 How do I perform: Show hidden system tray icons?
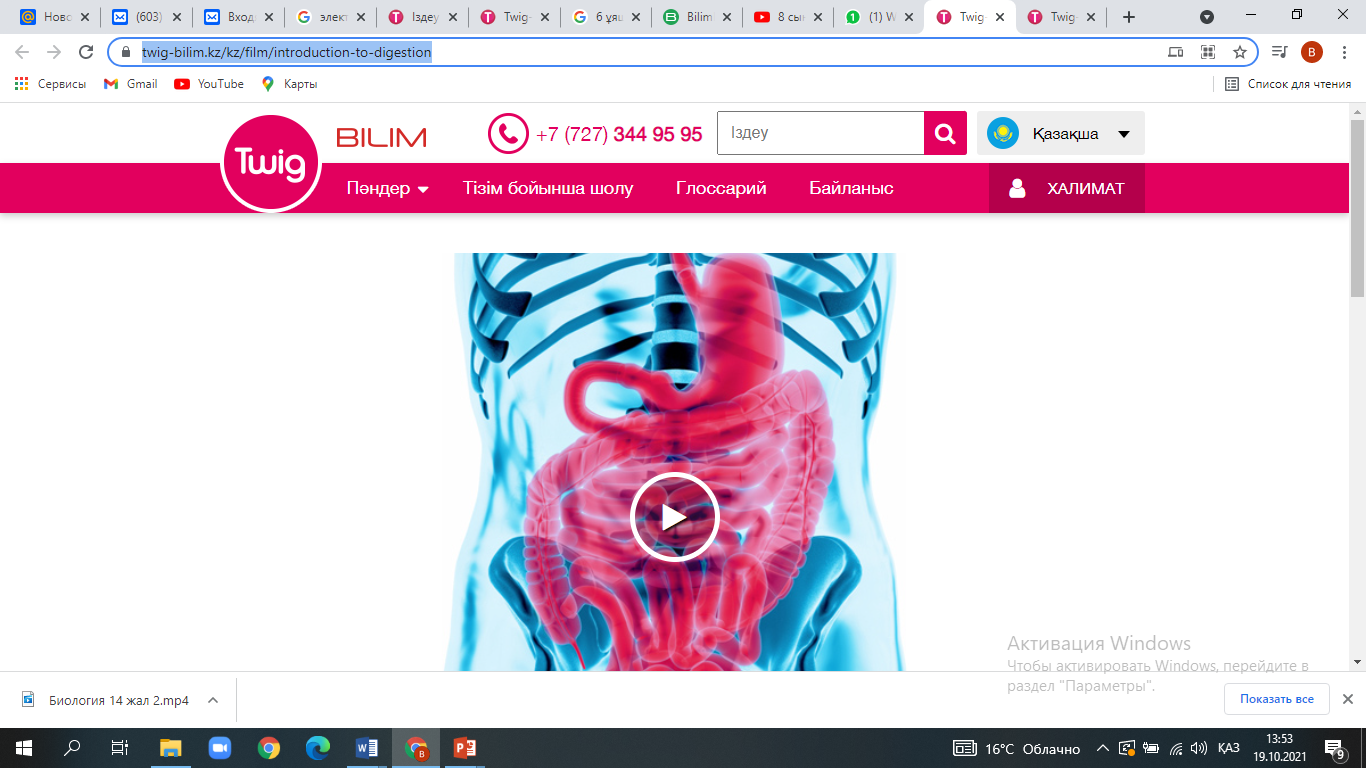[x=1103, y=748]
